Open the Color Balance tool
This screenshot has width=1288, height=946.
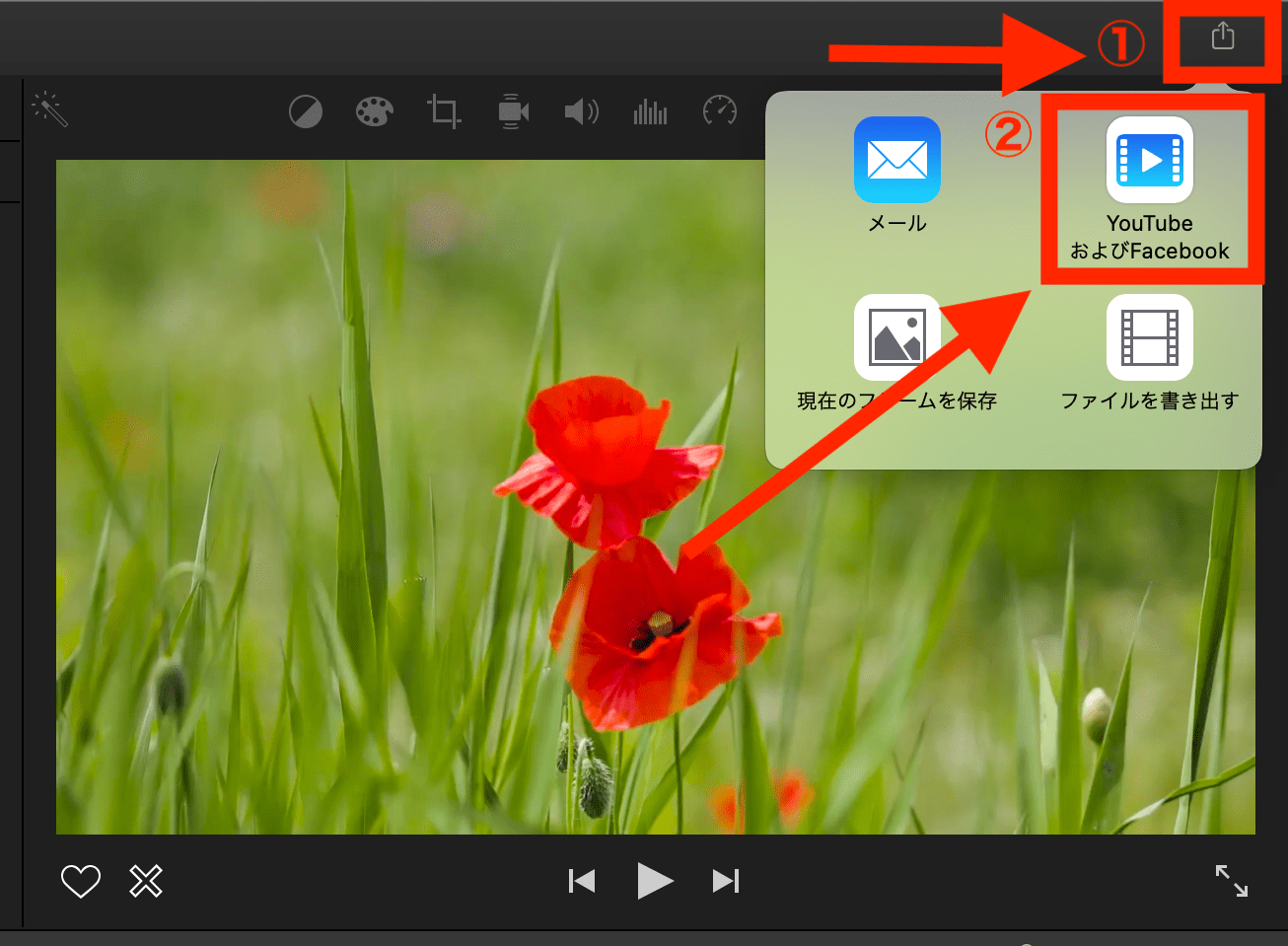tap(306, 111)
